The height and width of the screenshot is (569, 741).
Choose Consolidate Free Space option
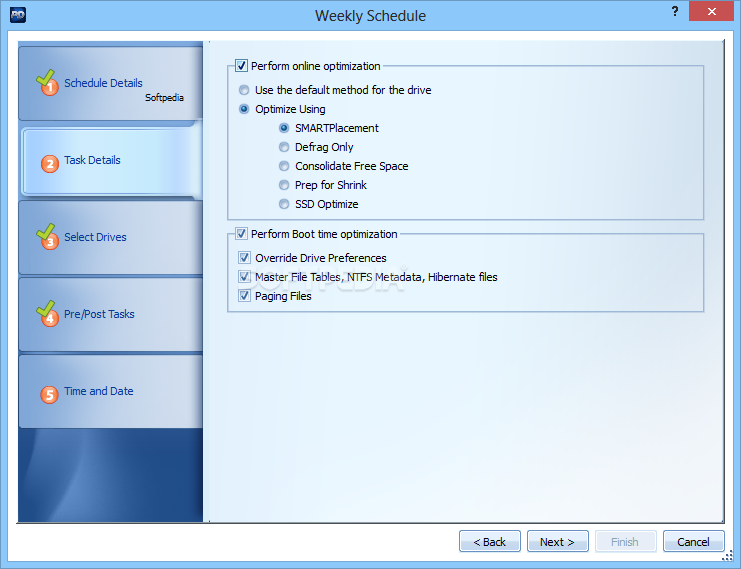pyautogui.click(x=284, y=166)
